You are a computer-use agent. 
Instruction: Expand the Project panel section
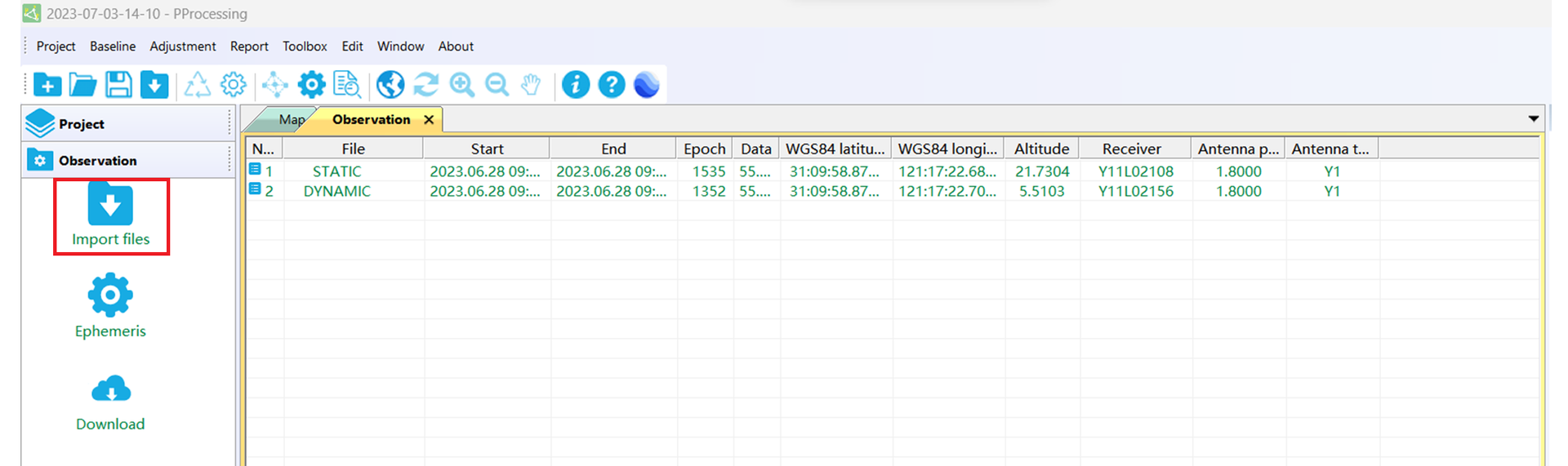tap(81, 124)
